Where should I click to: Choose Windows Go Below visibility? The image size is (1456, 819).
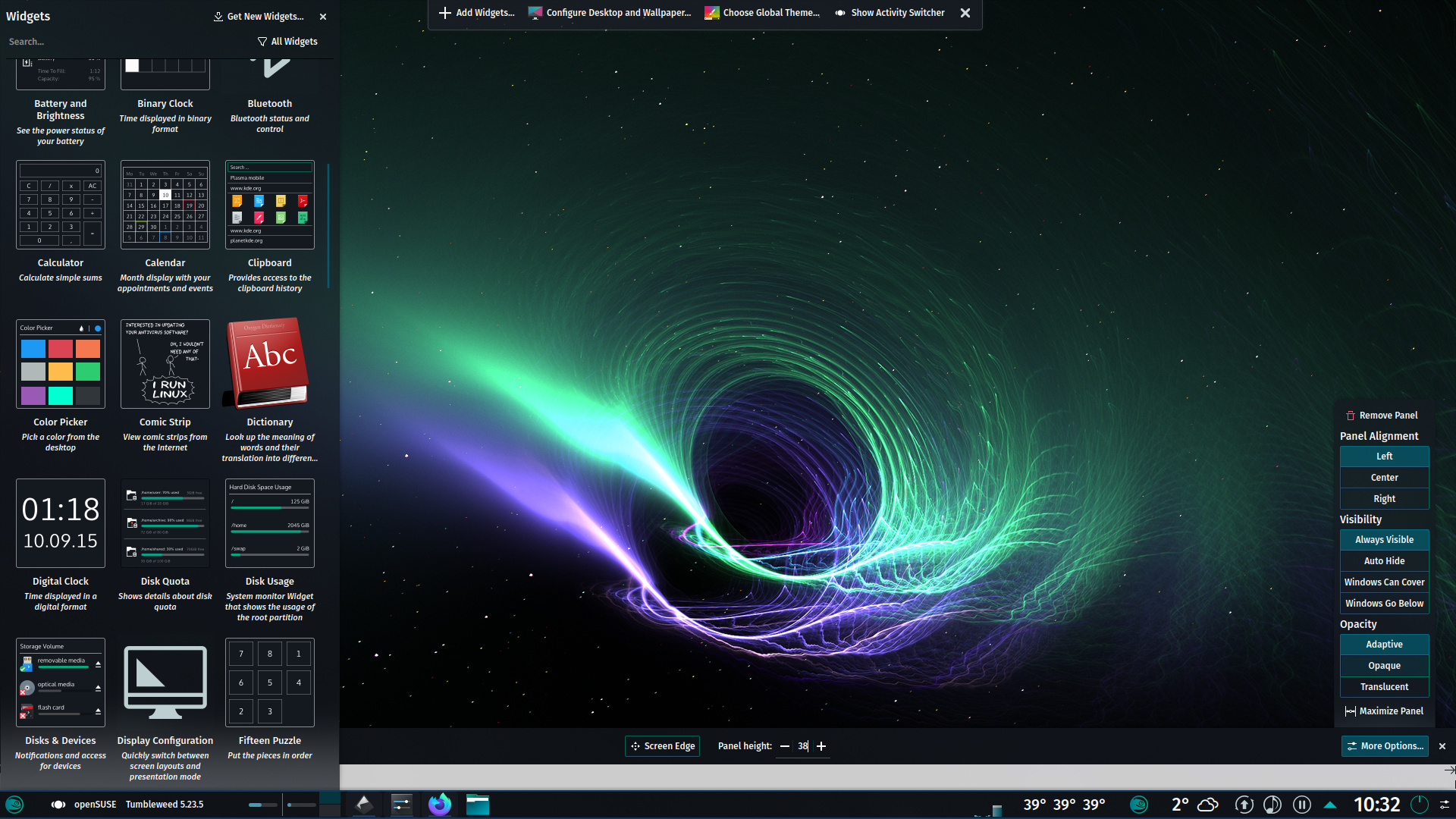[1385, 604]
